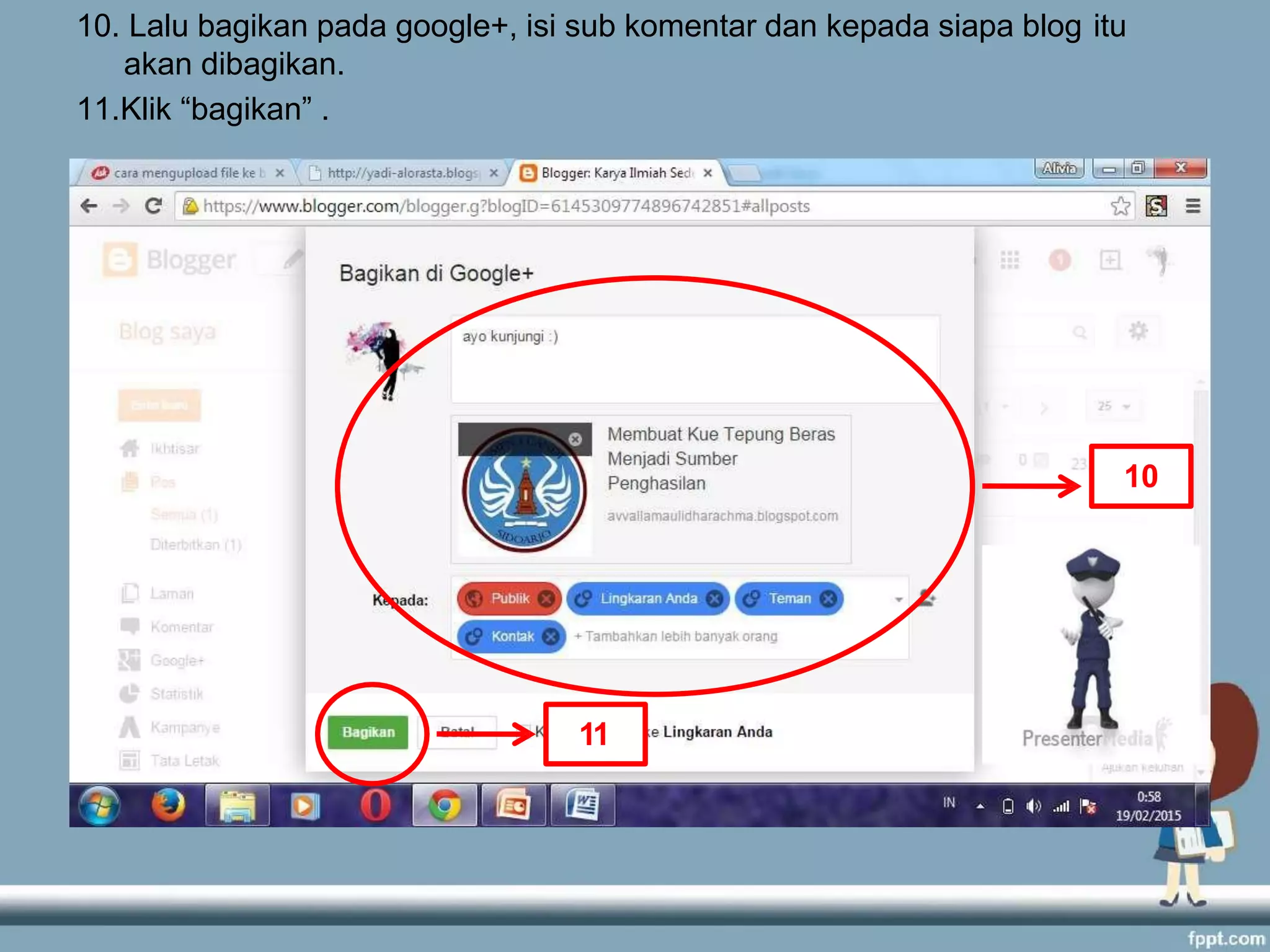Close the yadi-alorasta tab
The height and width of the screenshot is (952, 1270).
tap(494, 173)
